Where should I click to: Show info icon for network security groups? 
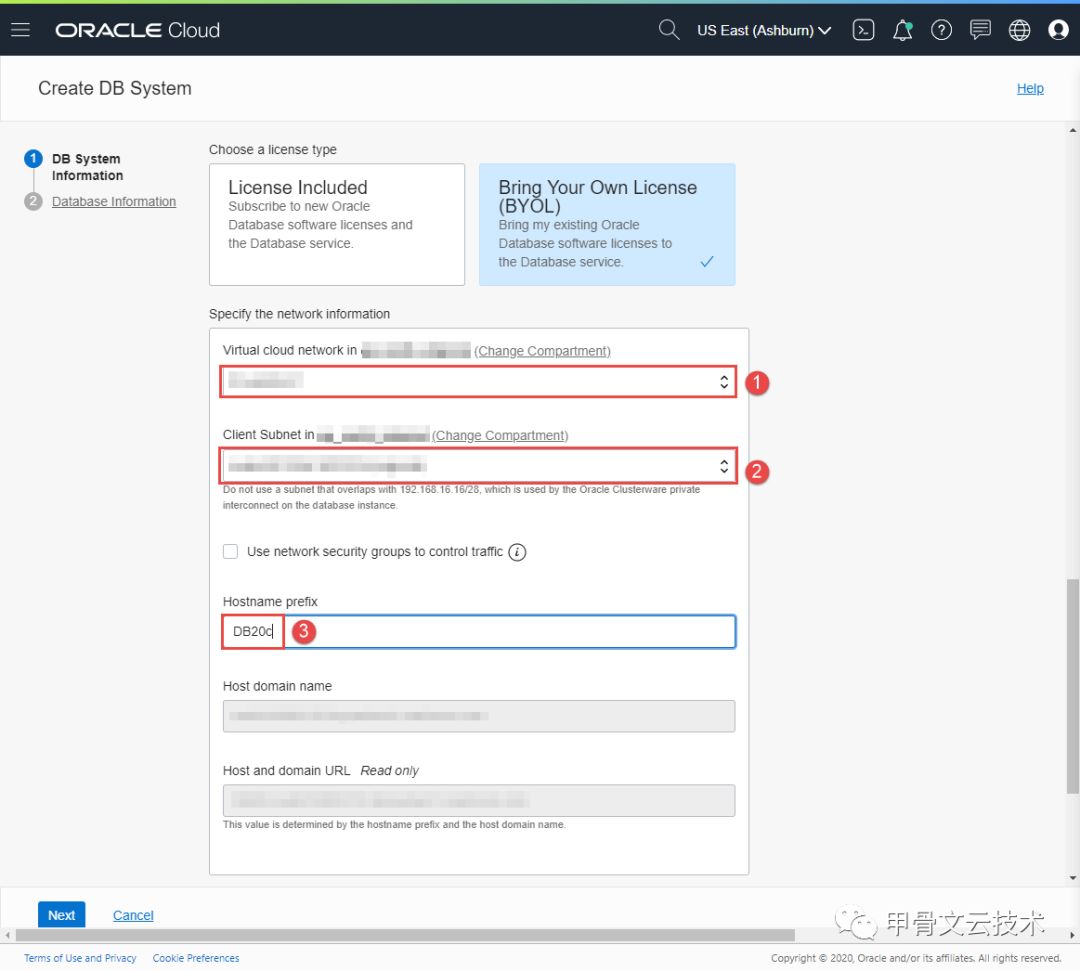click(517, 552)
